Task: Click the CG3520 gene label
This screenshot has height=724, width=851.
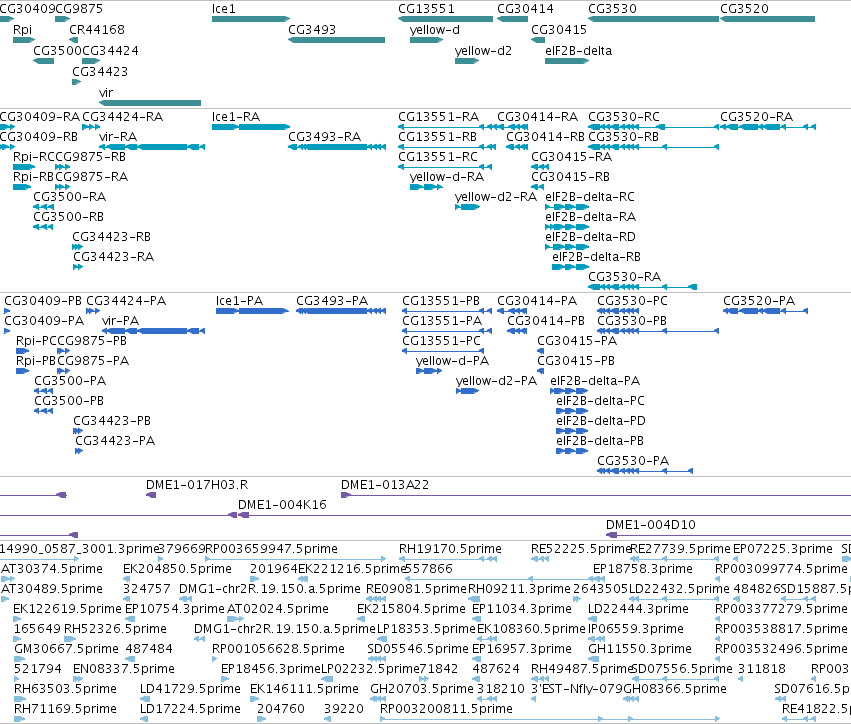Action: point(745,9)
